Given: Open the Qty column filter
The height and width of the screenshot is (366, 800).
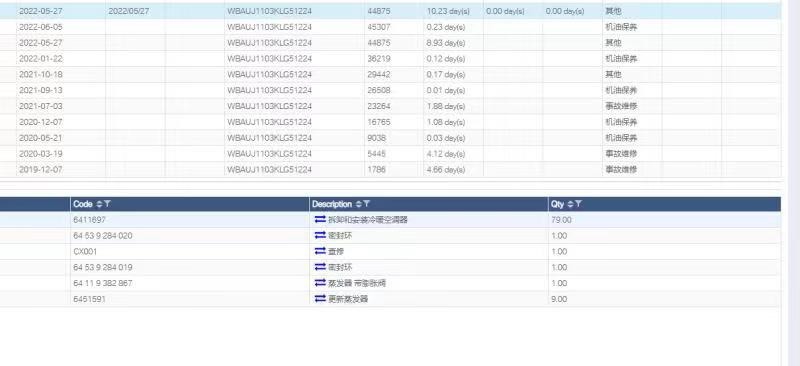Looking at the screenshot, I should [x=579, y=204].
